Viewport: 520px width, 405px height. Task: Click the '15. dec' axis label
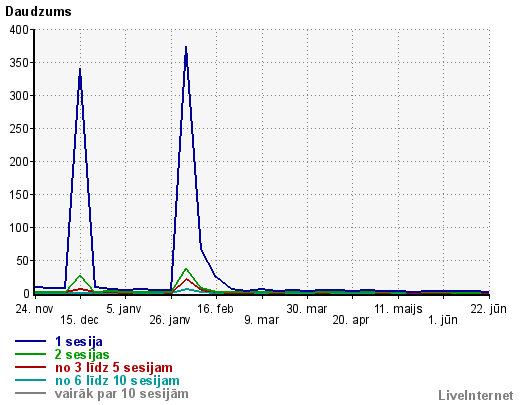point(79,320)
